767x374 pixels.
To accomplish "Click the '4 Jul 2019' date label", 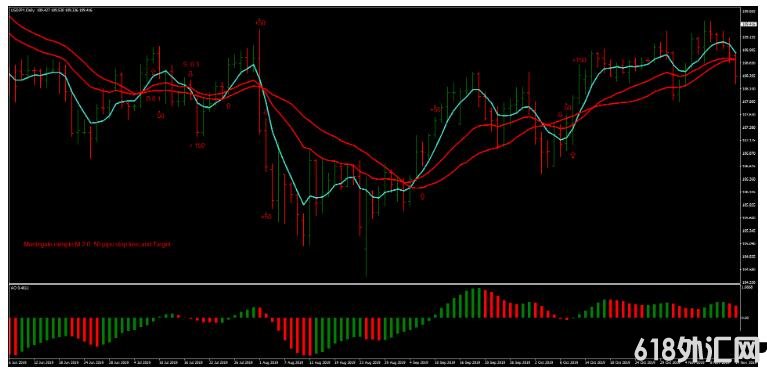I will [143, 364].
